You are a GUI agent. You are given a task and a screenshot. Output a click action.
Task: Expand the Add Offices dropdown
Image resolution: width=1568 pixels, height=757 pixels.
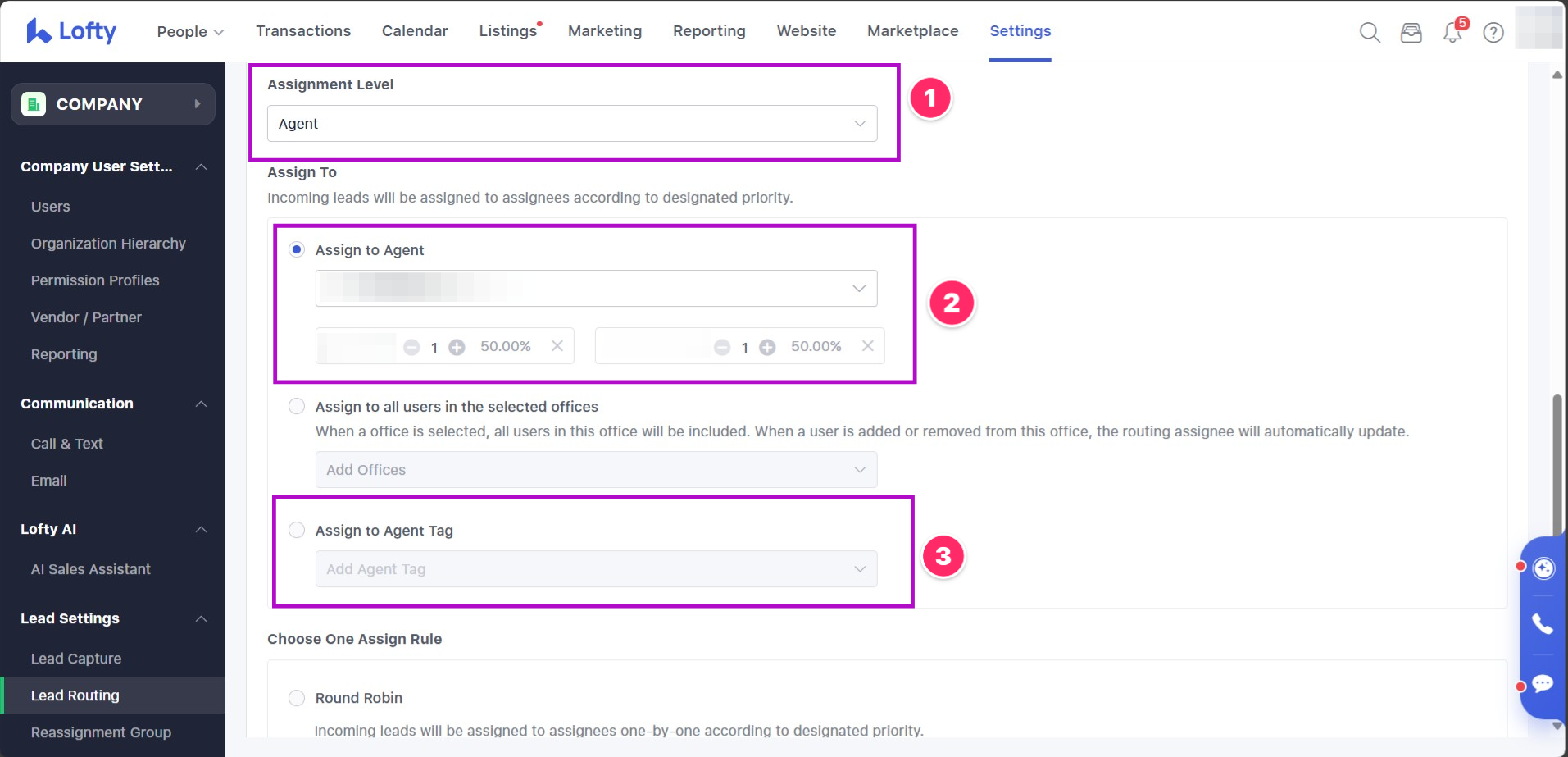click(596, 470)
